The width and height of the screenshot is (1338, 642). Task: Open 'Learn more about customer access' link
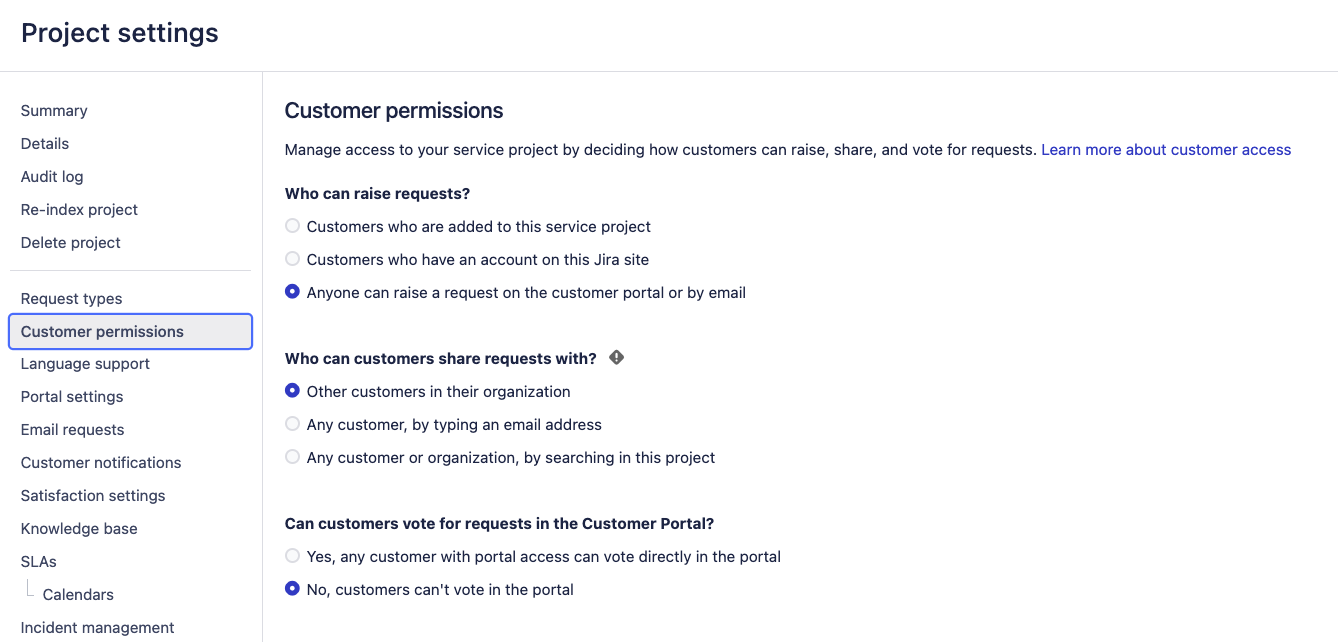1166,150
